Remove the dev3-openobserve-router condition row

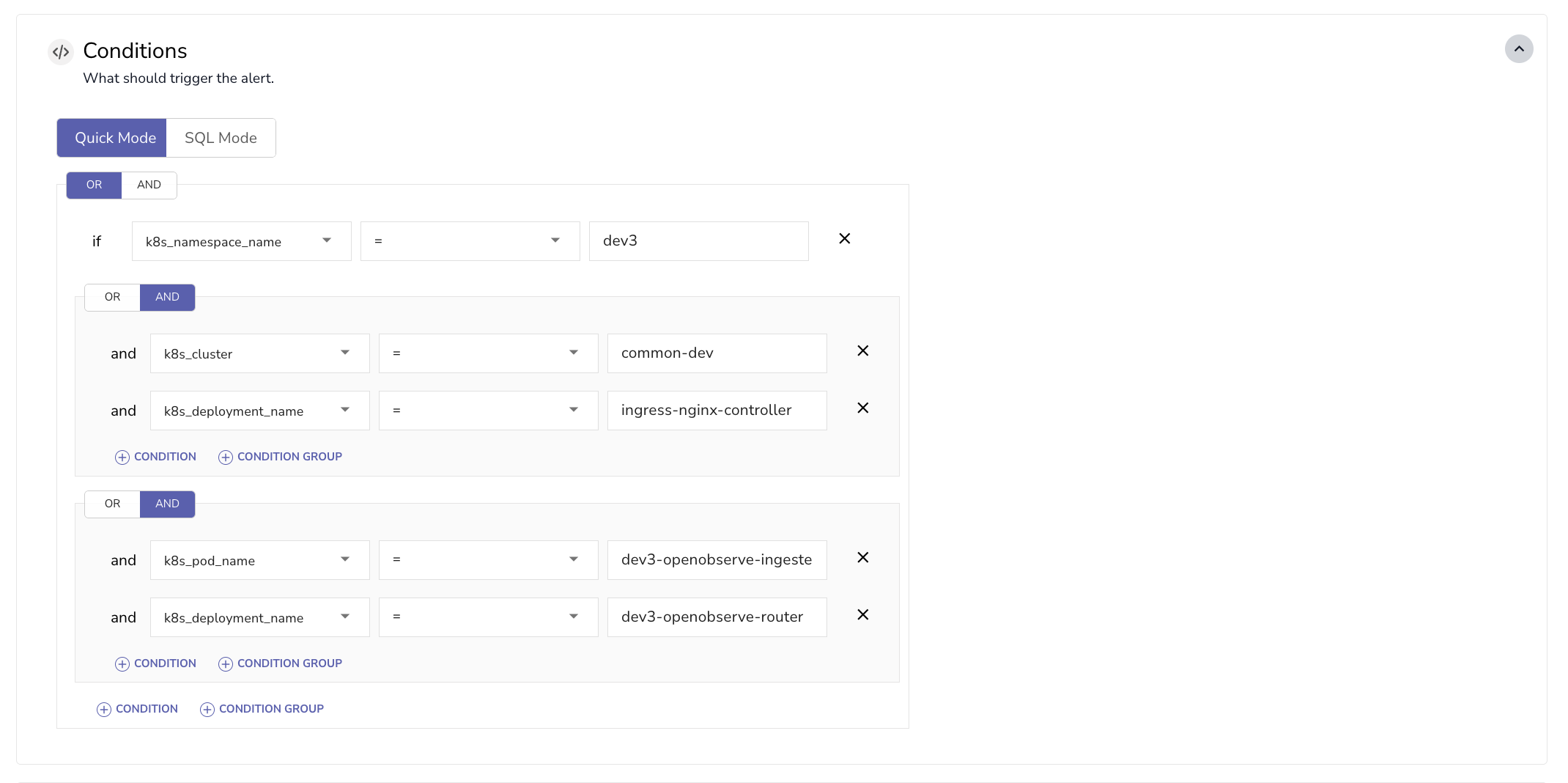click(x=862, y=615)
